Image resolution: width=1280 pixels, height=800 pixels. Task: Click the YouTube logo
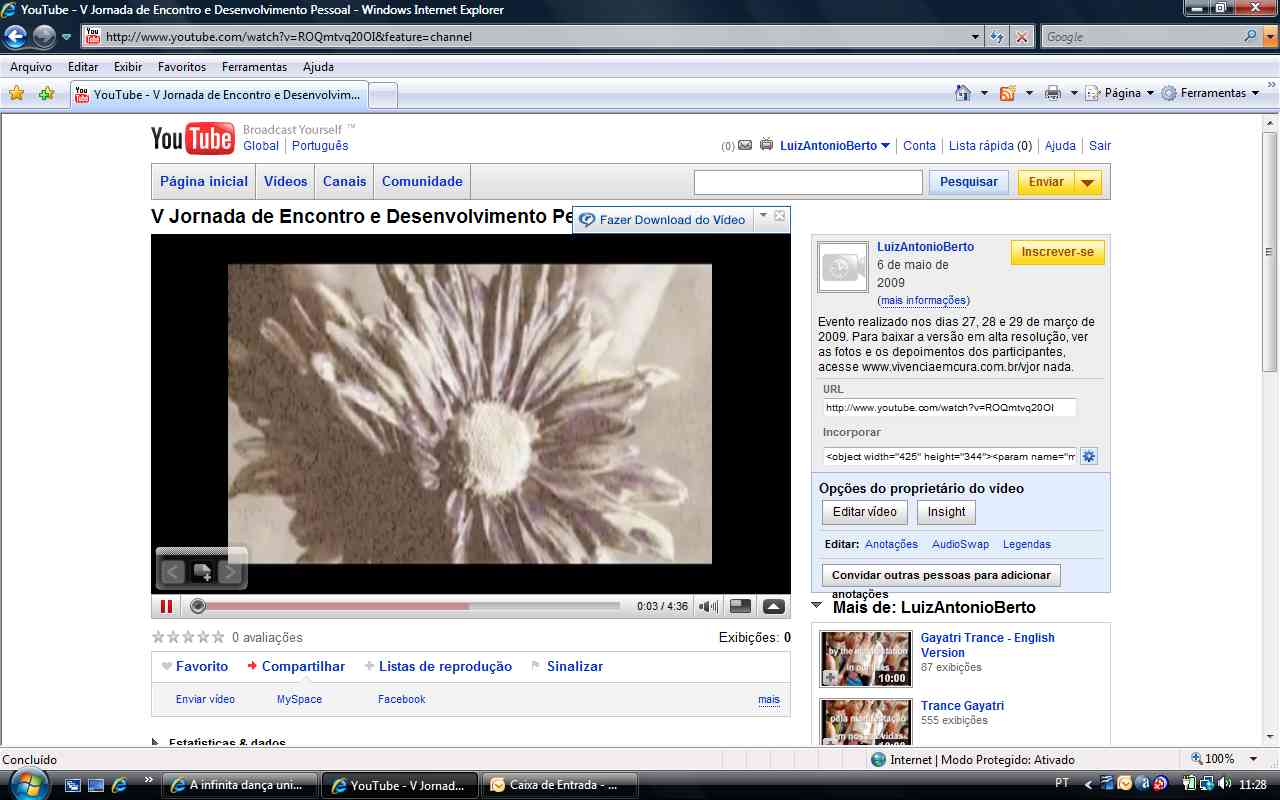pos(192,138)
